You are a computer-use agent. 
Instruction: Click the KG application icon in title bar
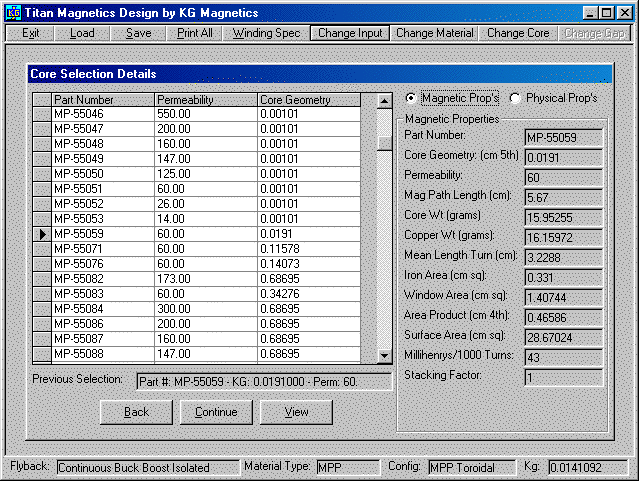[13, 13]
